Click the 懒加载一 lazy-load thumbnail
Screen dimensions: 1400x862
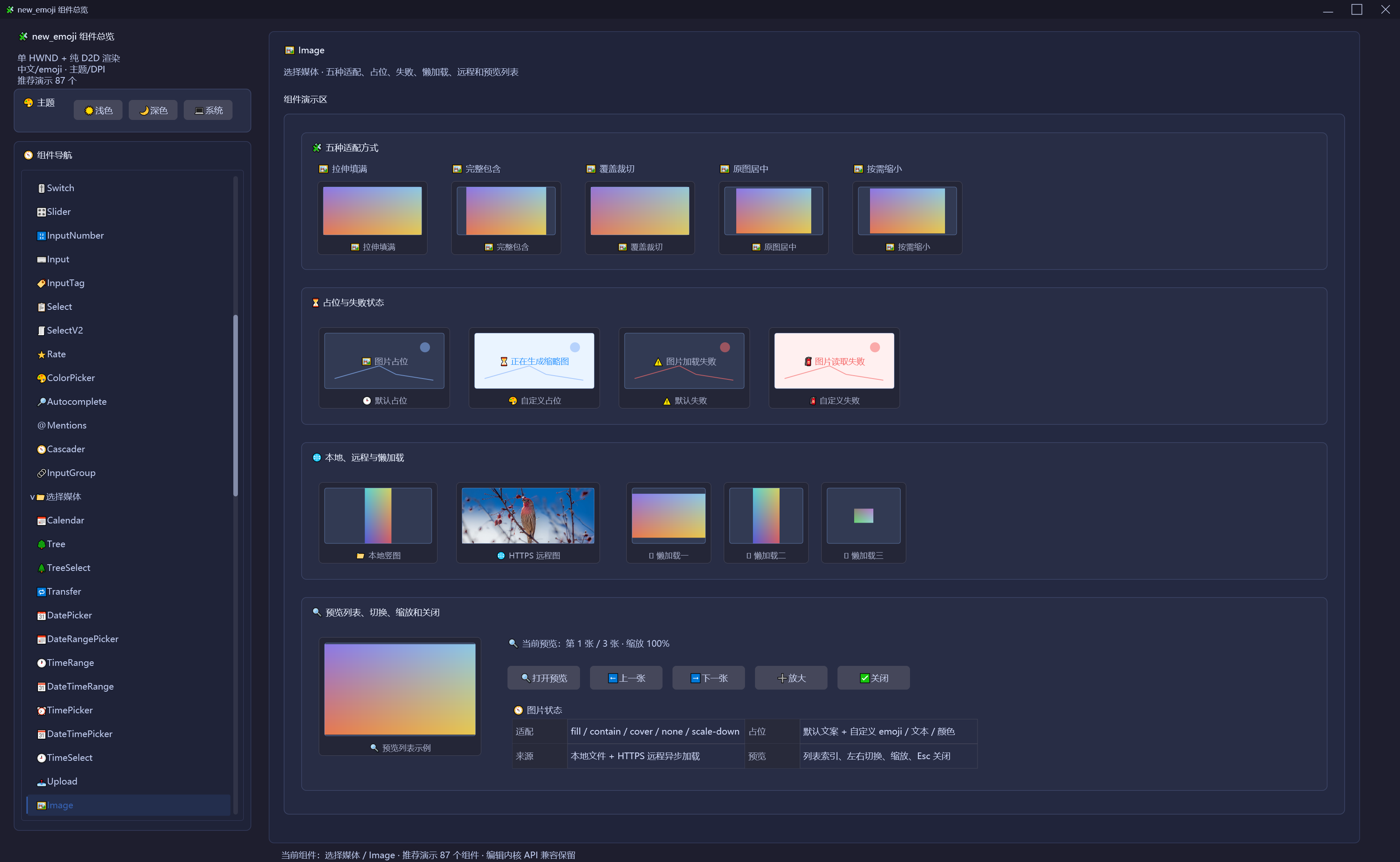[x=669, y=516]
